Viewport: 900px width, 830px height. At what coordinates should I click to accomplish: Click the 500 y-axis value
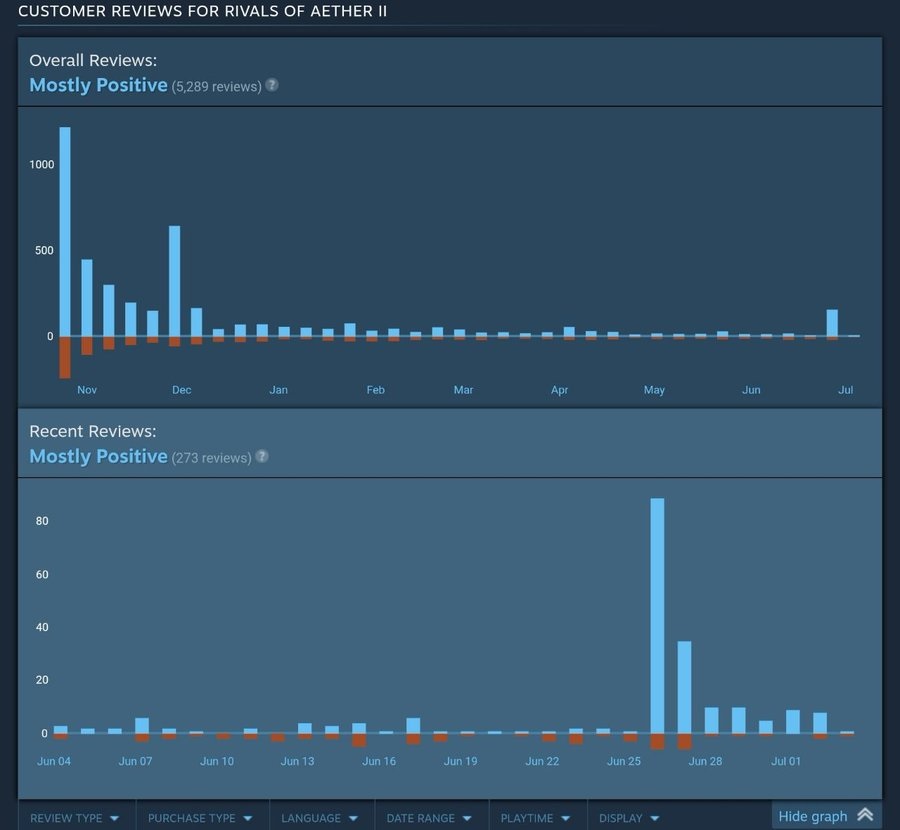point(44,250)
